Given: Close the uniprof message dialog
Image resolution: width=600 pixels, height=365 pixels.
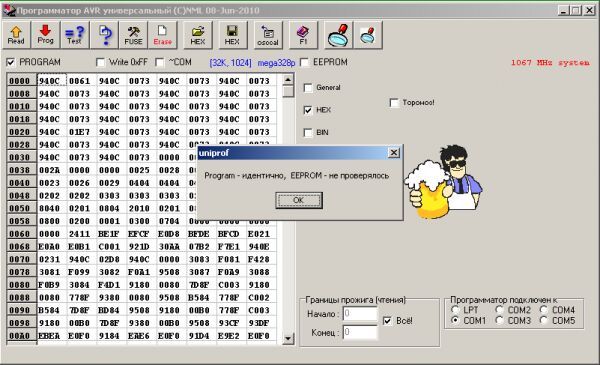Looking at the screenshot, I should coord(394,153).
